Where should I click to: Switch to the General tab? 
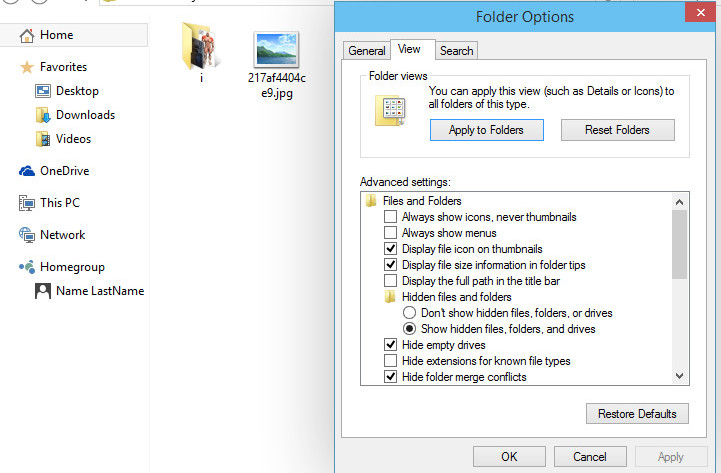366,51
